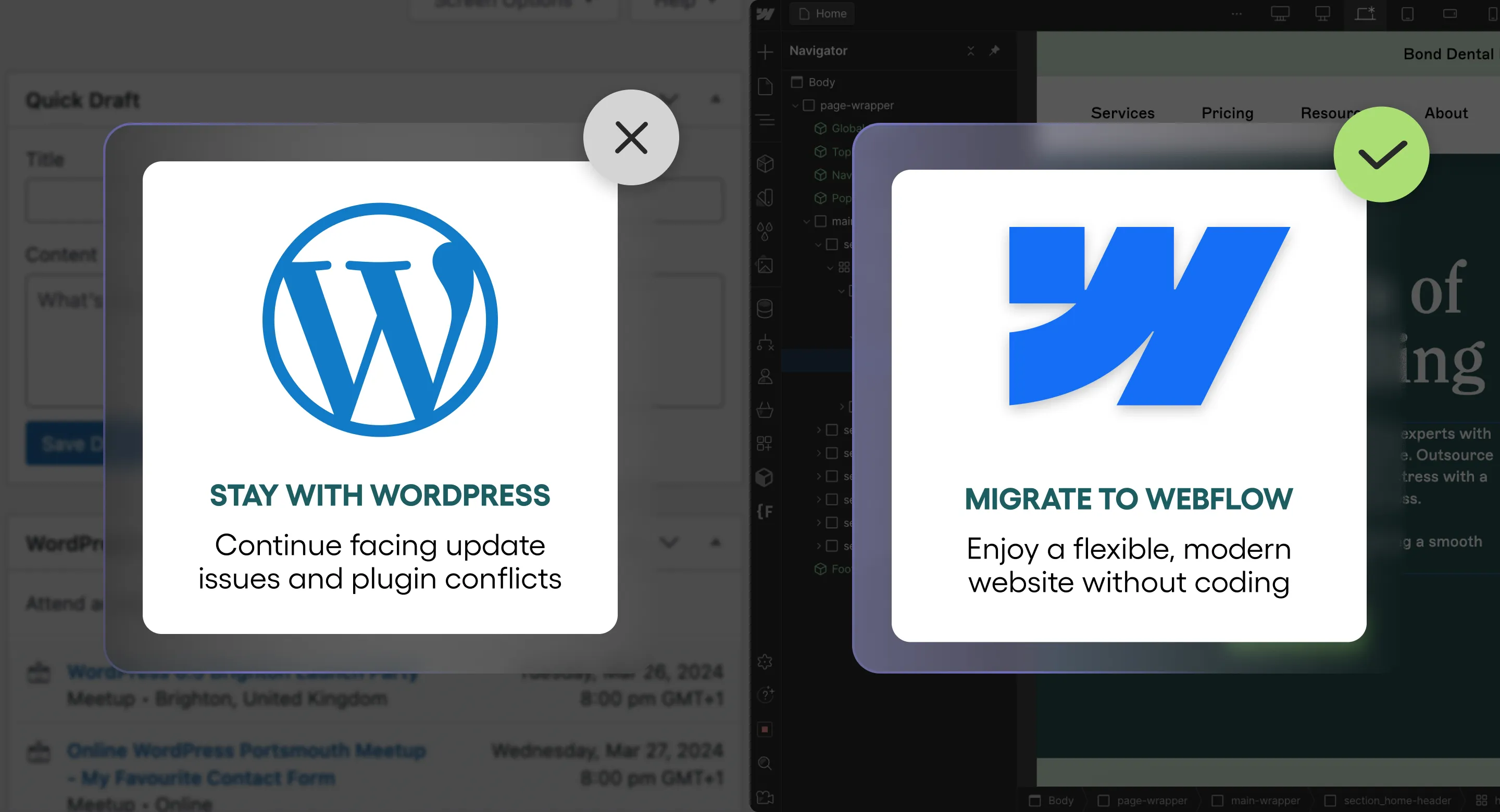The height and width of the screenshot is (812, 1500).
Task: Open the Pages panel icon in the Webflow sidebar
Action: 765,86
